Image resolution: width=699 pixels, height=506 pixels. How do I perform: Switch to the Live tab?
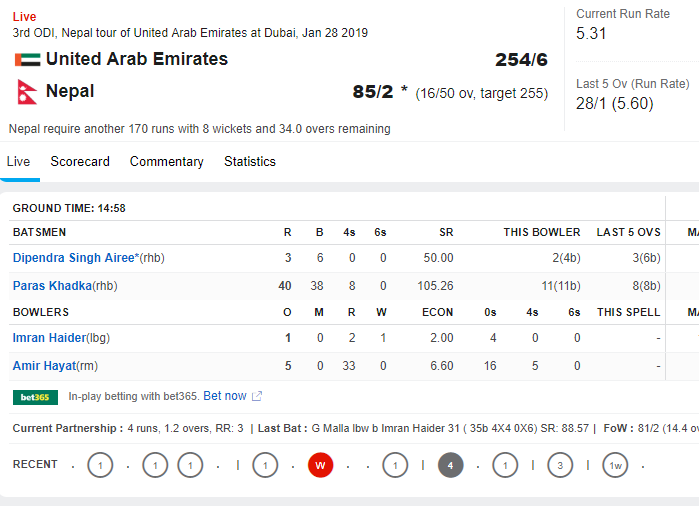pos(19,162)
